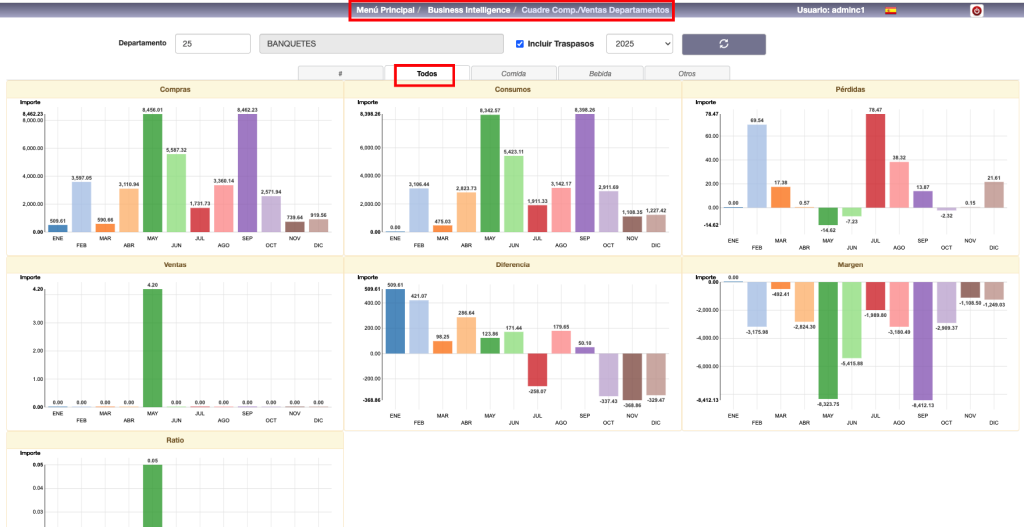The width and height of the screenshot is (1024, 527).
Task: Click the red JUL bar in Pérdidas chart
Action: click(875, 160)
